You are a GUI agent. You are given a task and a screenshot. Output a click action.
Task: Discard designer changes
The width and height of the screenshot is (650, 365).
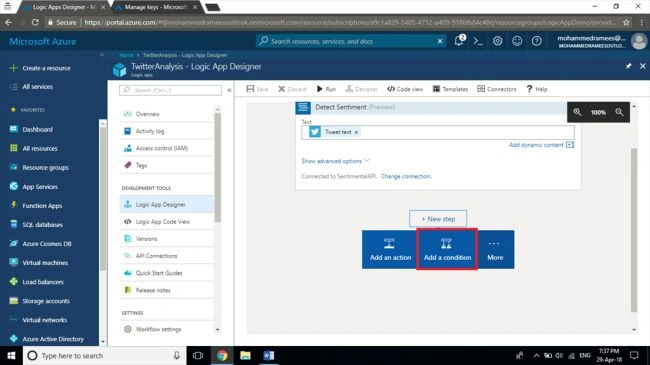coord(292,89)
